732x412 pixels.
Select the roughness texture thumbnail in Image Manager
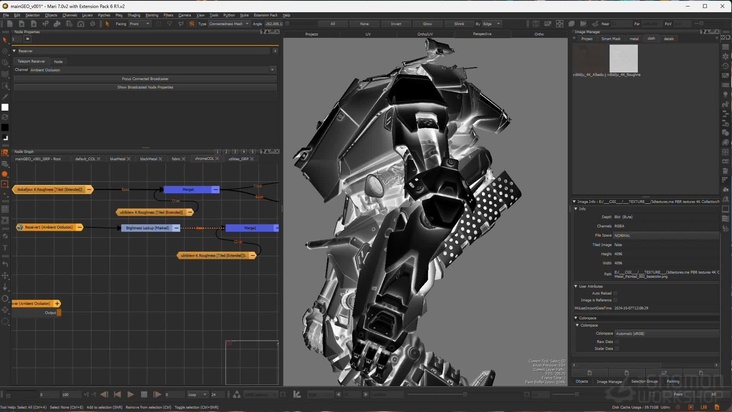623,59
